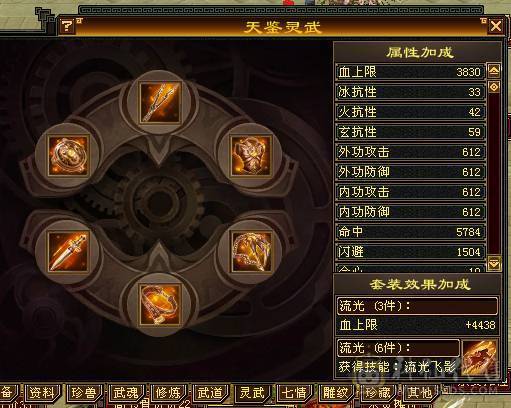Screen dimensions: 511x408
Task: Close the 天鉴灵武 window
Action: tap(496, 26)
